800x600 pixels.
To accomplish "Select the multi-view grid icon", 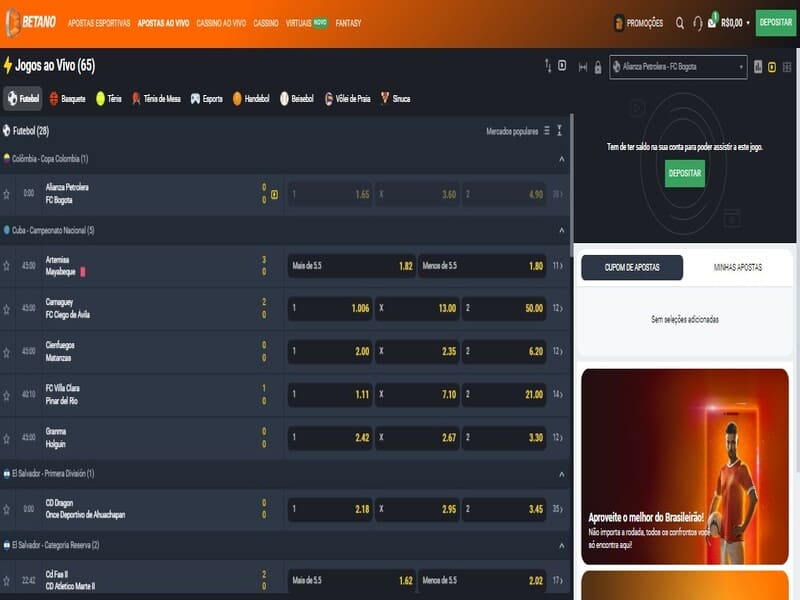I will [x=787, y=67].
